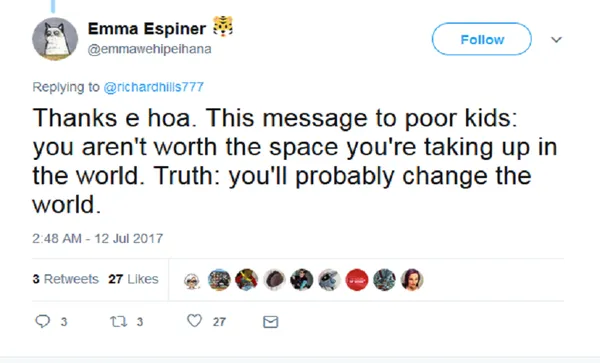Image resolution: width=600 pixels, height=363 pixels.
Task: Open Emma Espiner's cat profile picture
Action: 55,39
